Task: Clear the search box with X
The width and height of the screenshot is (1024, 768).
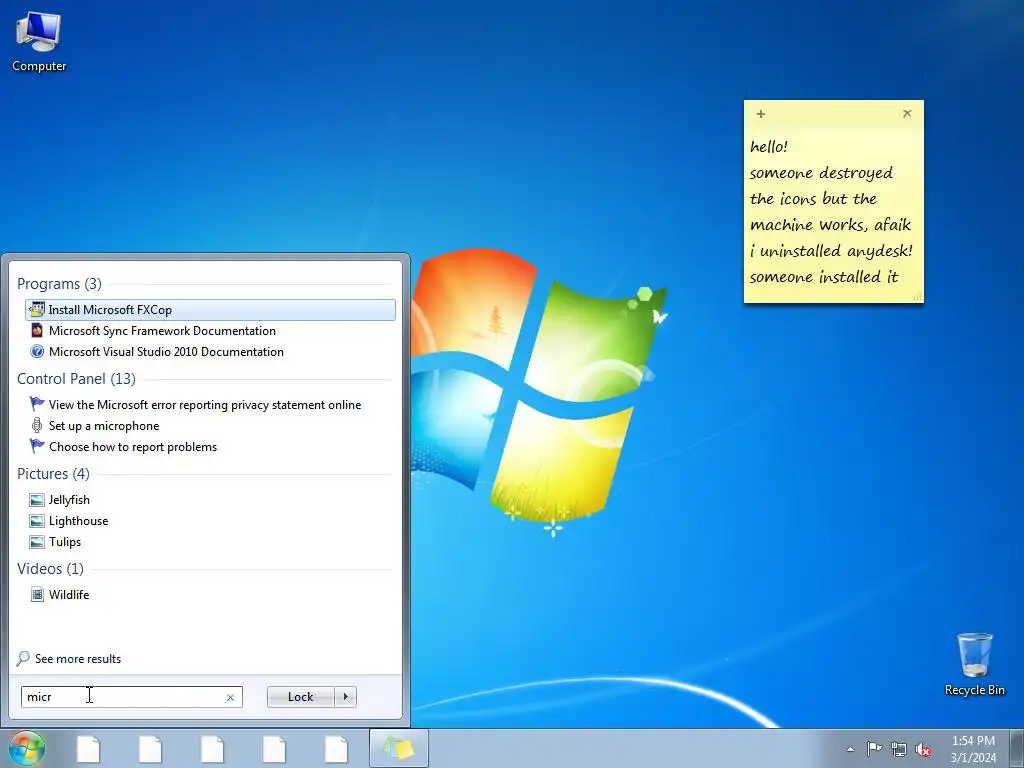Action: point(230,697)
